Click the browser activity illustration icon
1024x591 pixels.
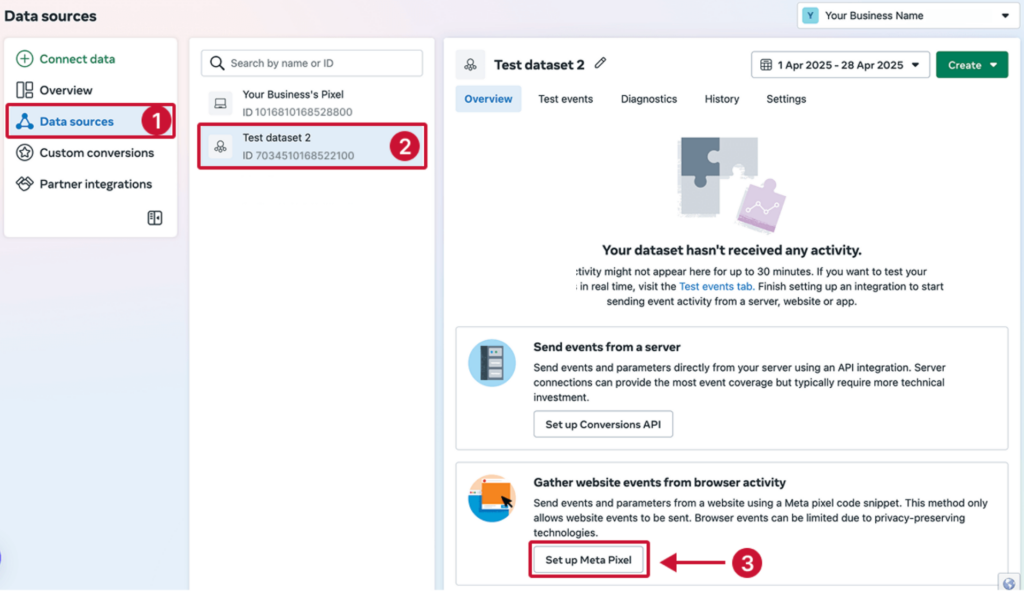[492, 498]
